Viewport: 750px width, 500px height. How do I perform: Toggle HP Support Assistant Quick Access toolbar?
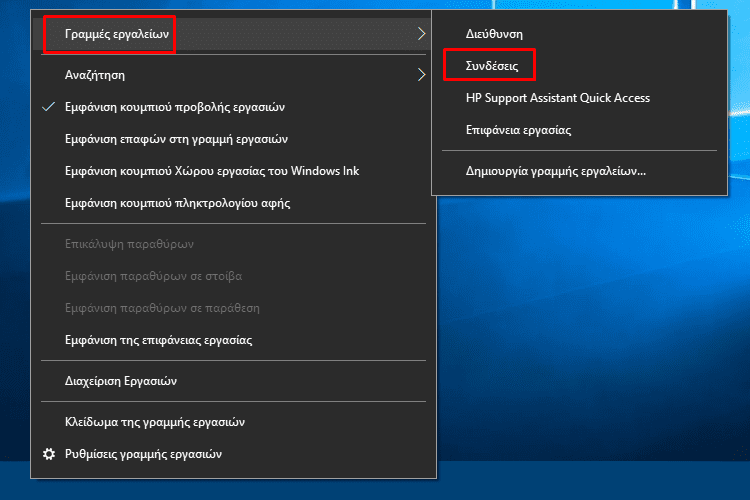pos(579,98)
